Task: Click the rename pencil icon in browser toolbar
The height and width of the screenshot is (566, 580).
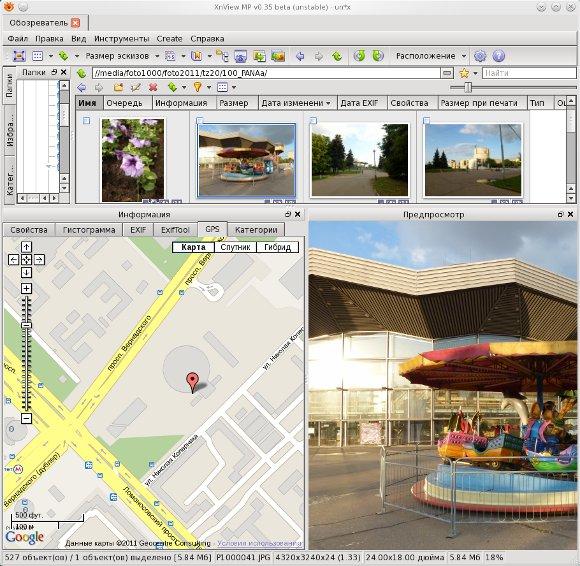Action: (136, 88)
